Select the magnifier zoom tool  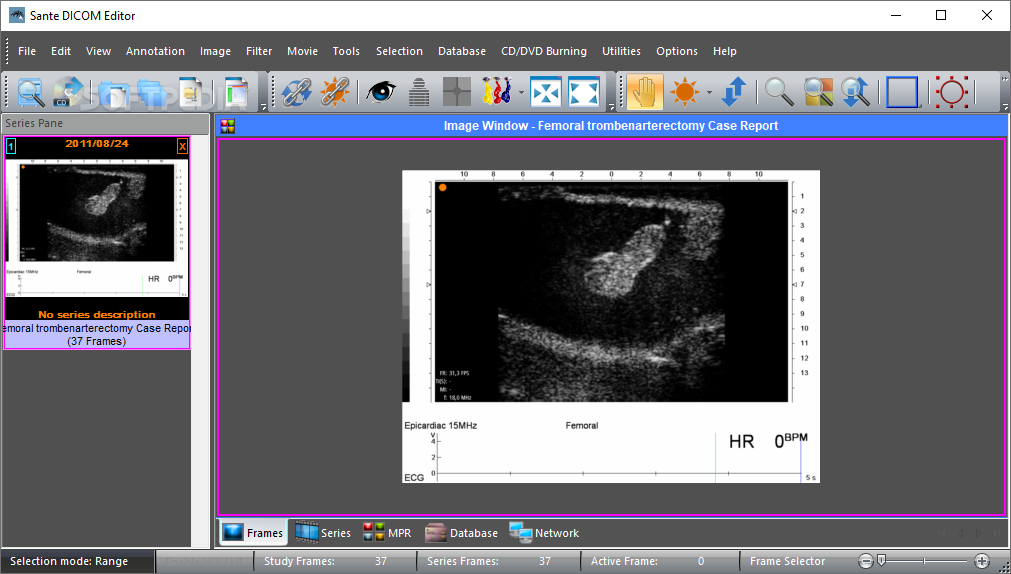[x=779, y=92]
